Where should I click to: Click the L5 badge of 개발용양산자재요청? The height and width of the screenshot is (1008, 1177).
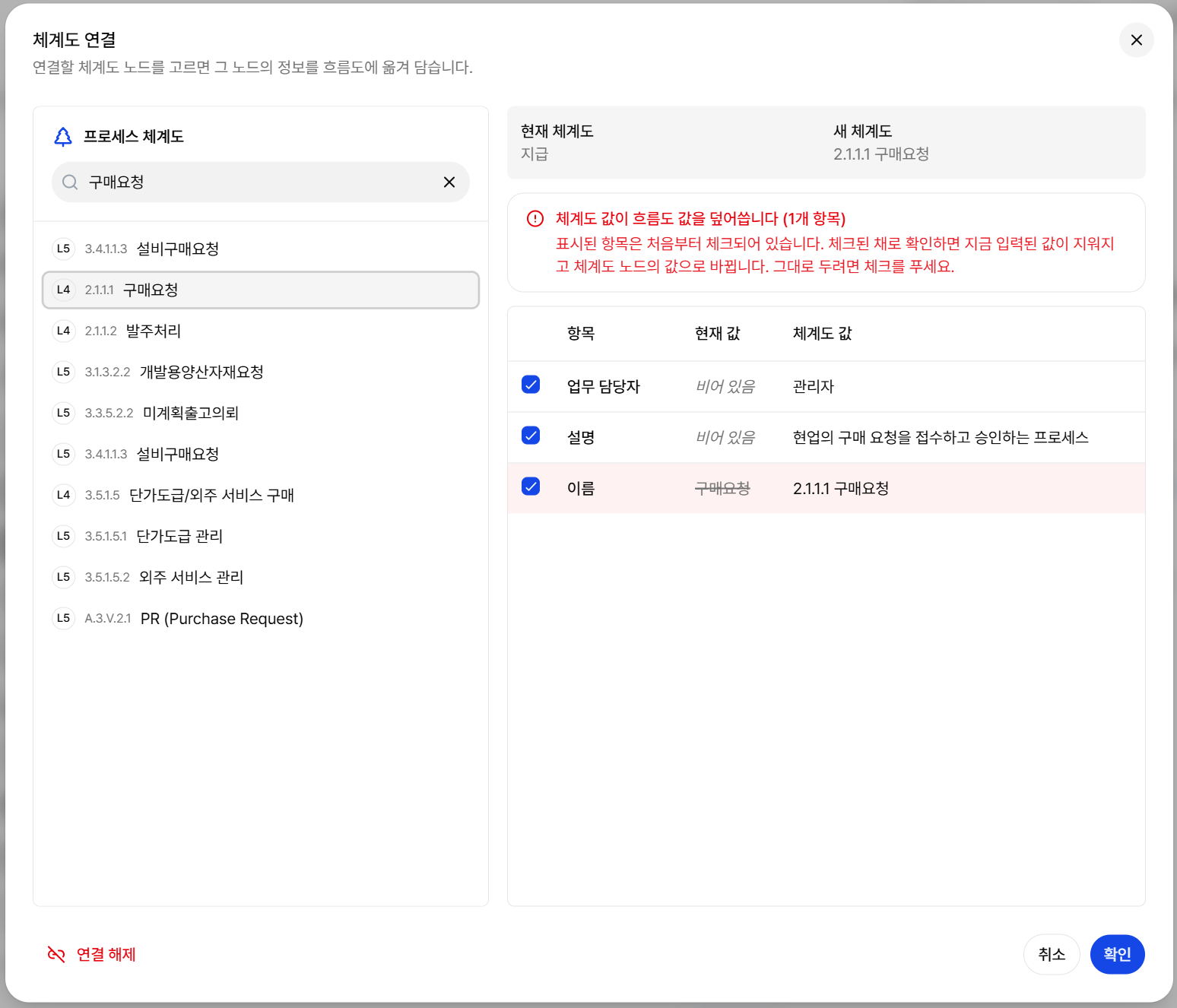63,372
